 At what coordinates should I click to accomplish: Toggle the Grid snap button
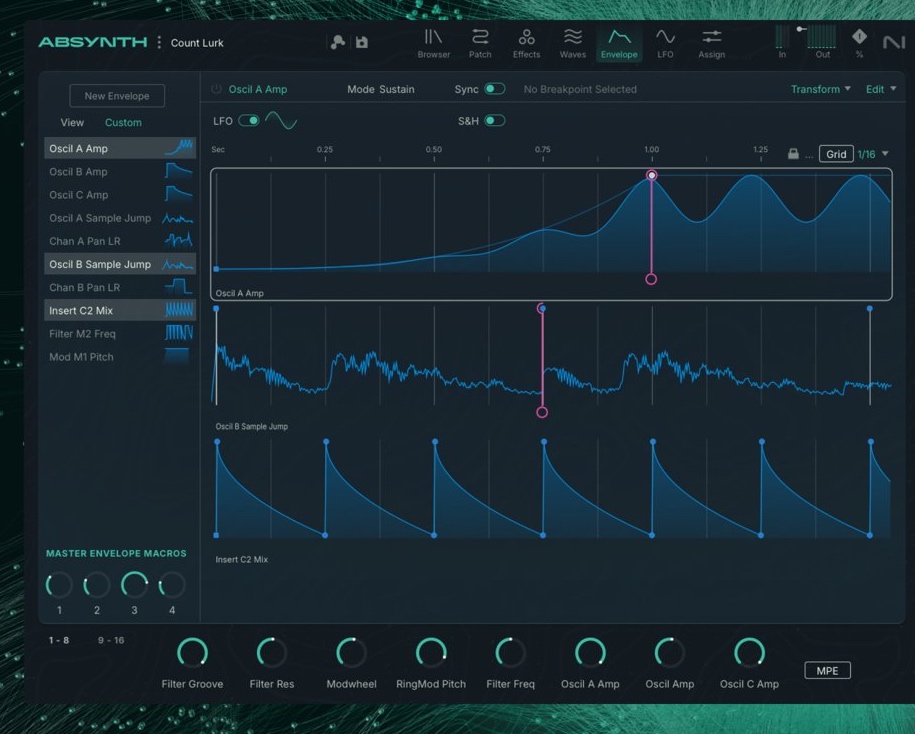(836, 154)
